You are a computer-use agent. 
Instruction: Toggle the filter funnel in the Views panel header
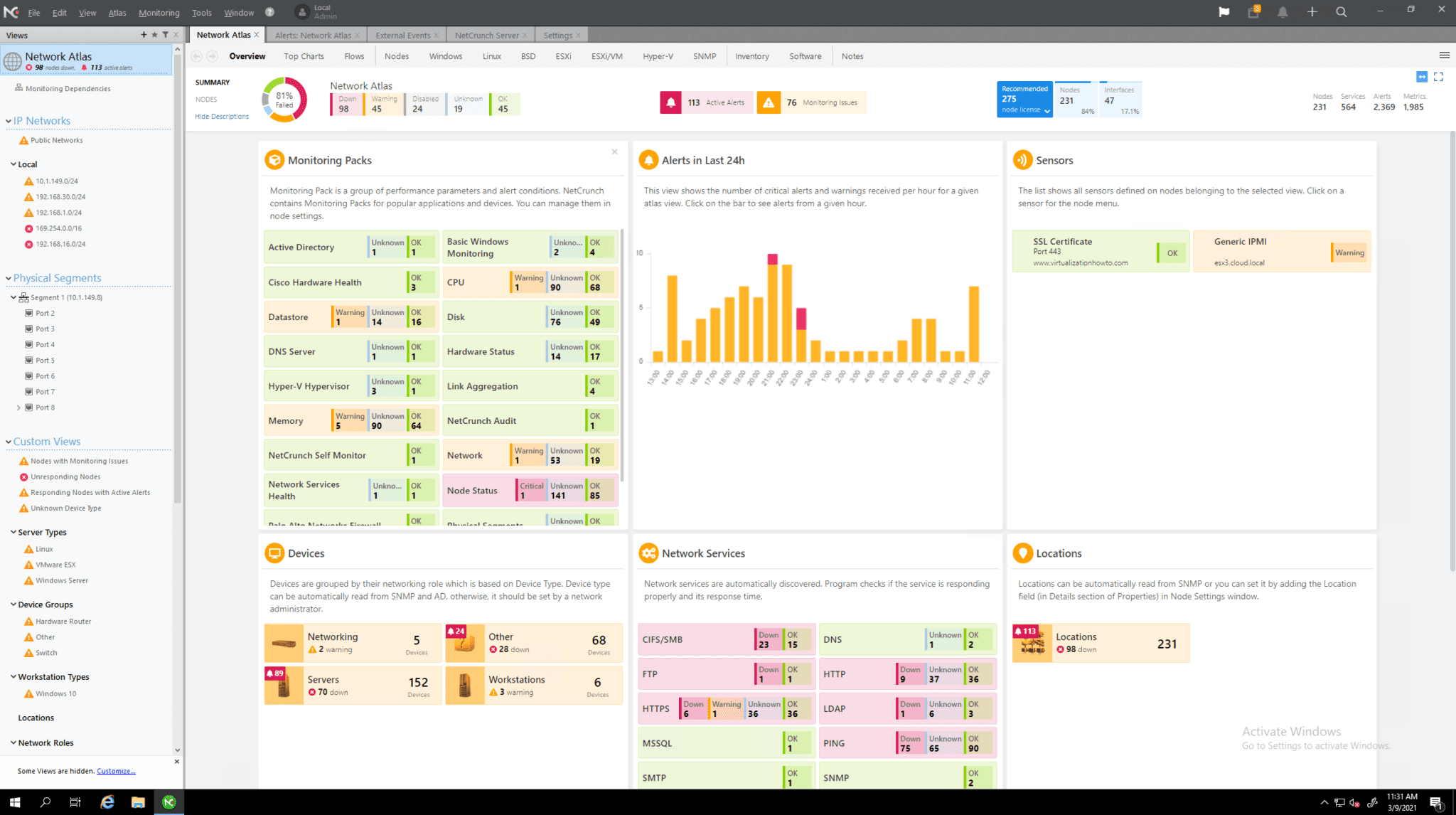[x=165, y=34]
